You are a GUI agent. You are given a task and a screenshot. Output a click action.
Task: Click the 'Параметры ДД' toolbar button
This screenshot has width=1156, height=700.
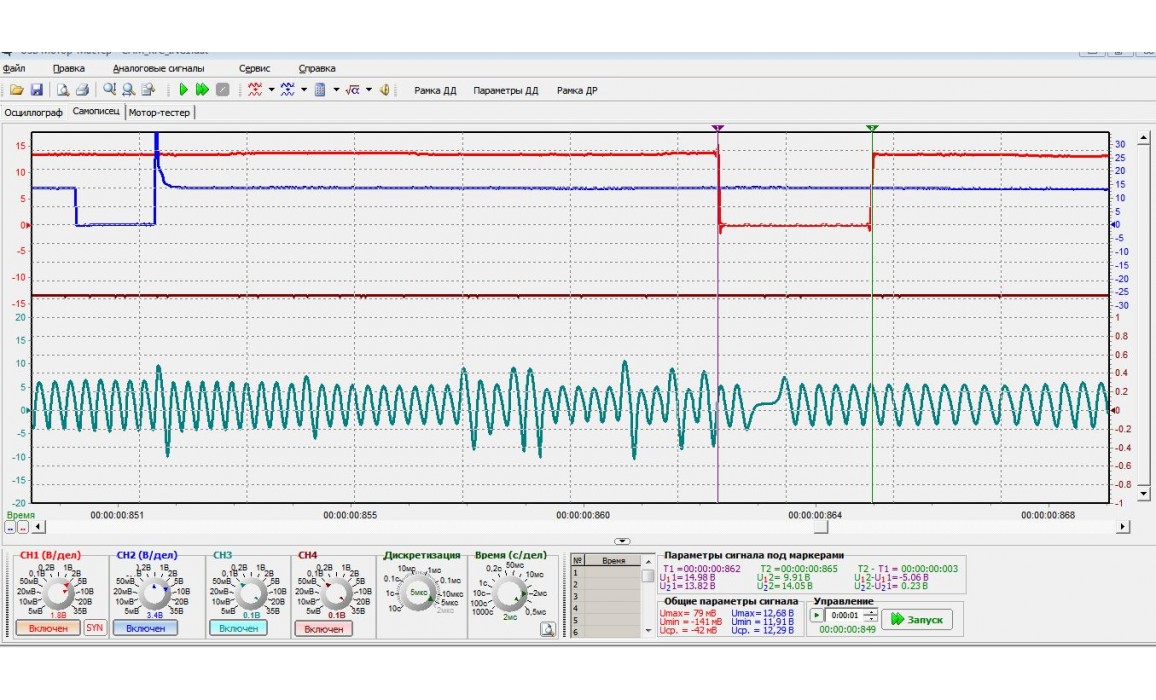point(505,91)
